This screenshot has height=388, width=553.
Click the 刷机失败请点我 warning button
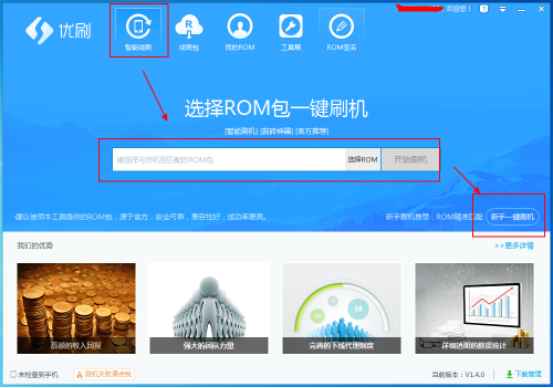(x=104, y=374)
